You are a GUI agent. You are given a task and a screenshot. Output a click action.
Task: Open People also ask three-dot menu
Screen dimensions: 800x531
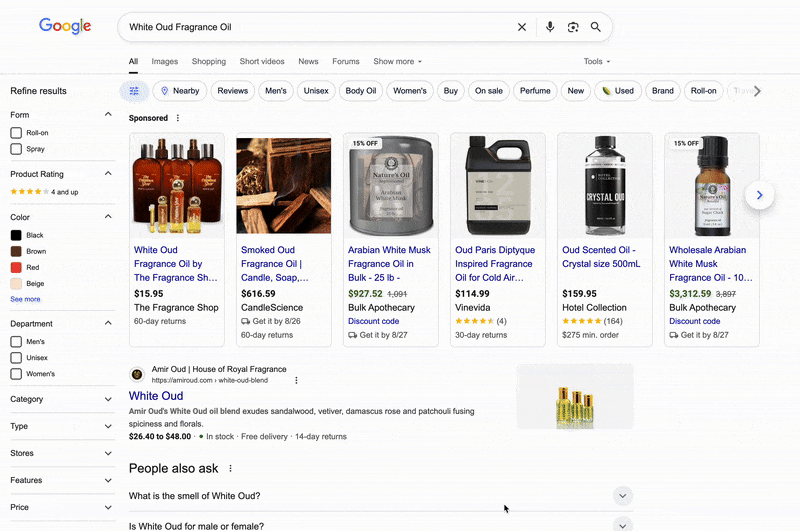tap(230, 468)
